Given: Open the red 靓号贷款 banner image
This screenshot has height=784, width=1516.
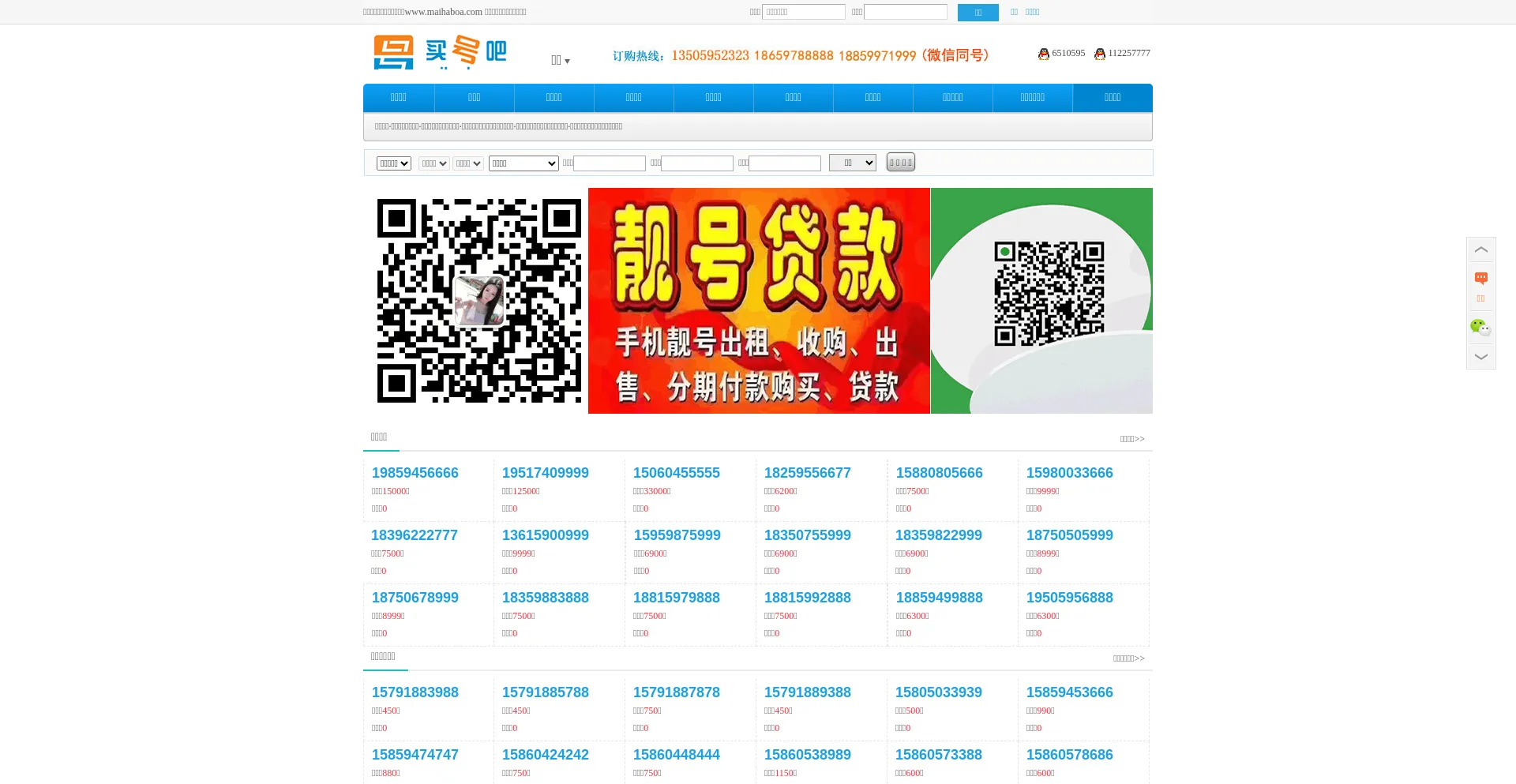Looking at the screenshot, I should pos(759,301).
